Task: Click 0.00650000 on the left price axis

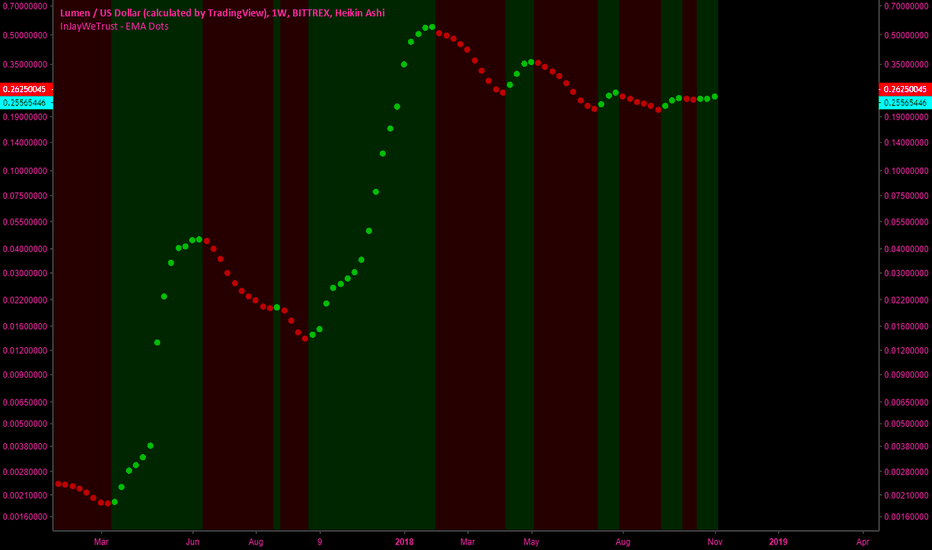Action: click(25, 403)
